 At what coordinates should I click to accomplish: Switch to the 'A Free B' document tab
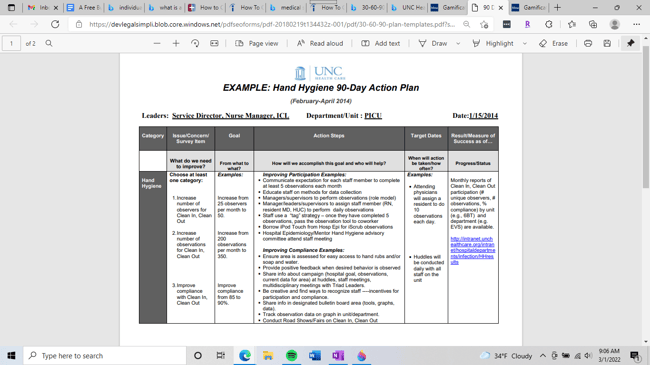click(x=84, y=7)
